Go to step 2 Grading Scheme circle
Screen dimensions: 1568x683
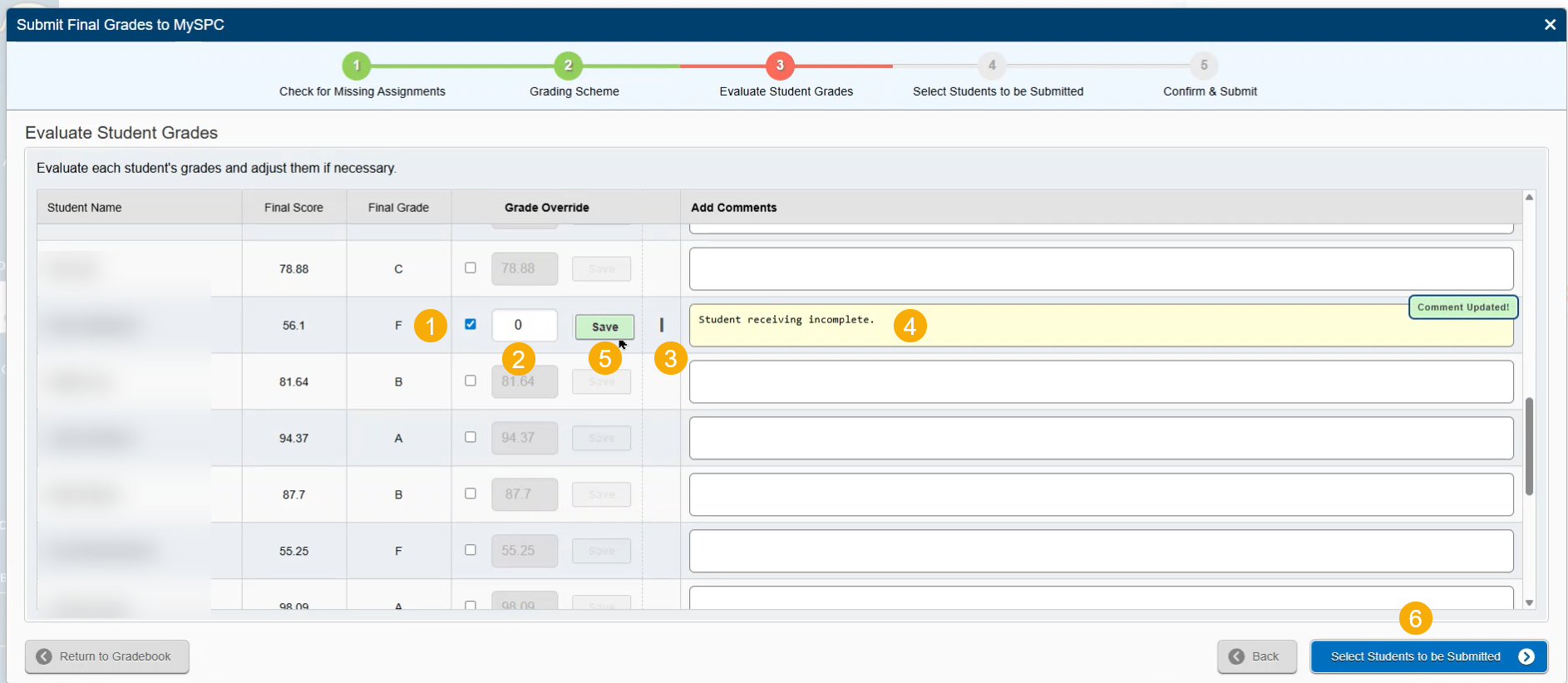[x=569, y=66]
